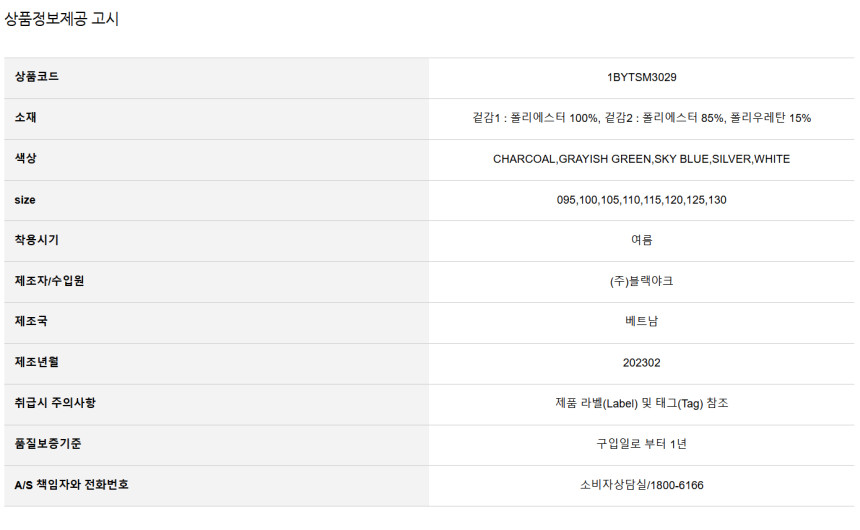Click the 소비자상담실/1800-6166 phone number
Screen dimensions: 860x530
[x=642, y=485]
